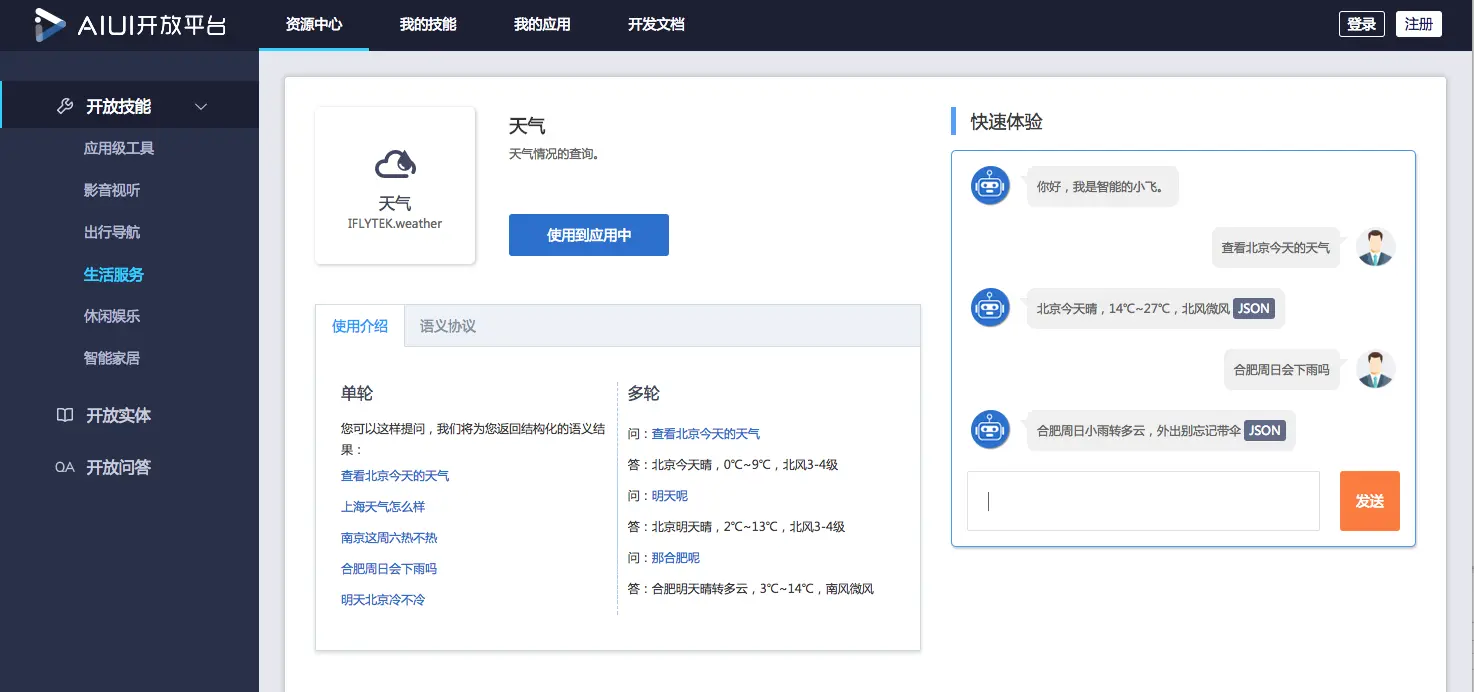
Task: Switch to the 使用介绍 tab
Action: (360, 326)
